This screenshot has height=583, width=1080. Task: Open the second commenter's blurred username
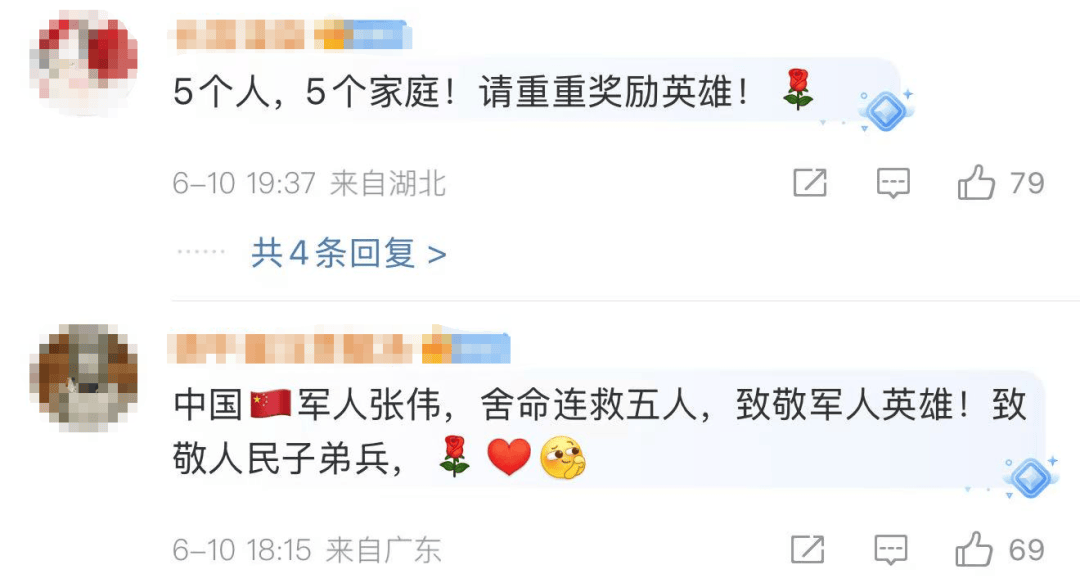pos(294,348)
